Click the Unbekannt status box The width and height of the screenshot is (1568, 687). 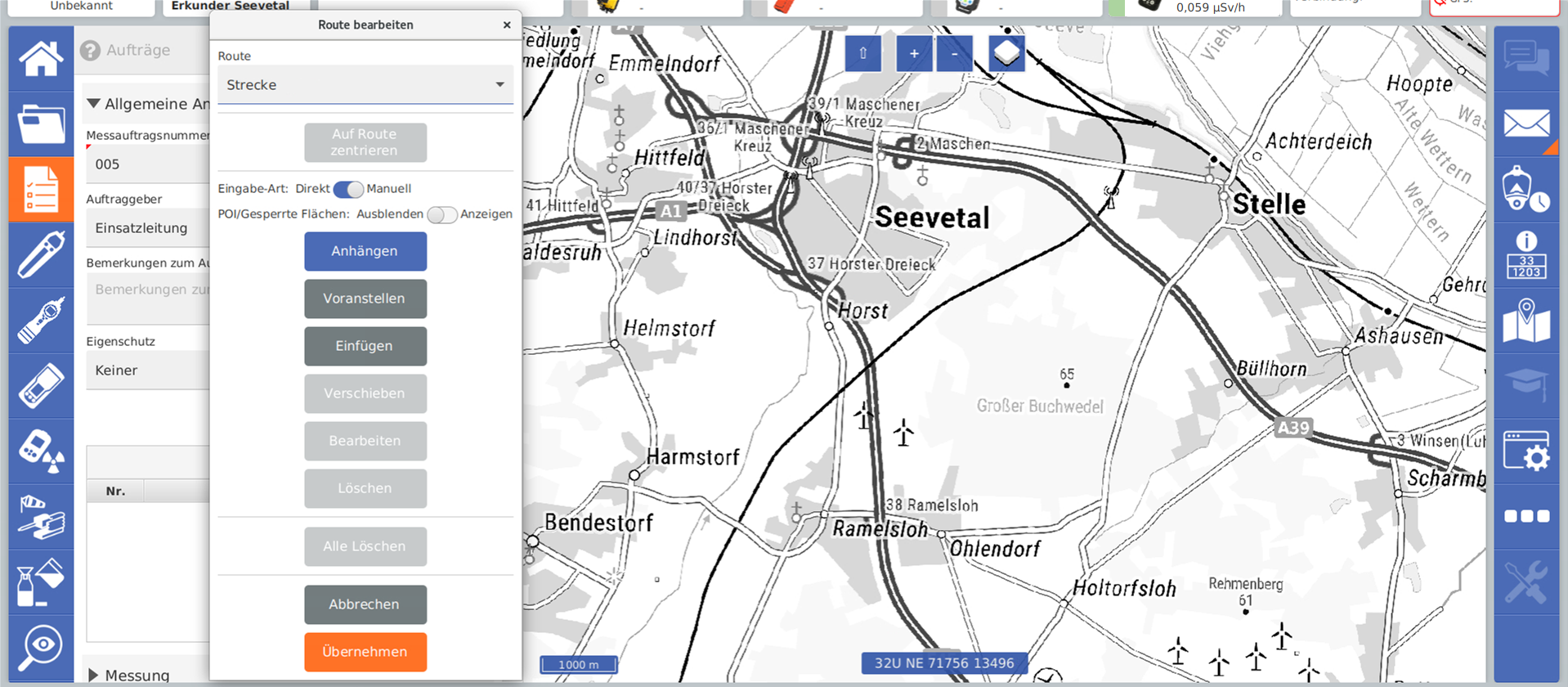(x=82, y=7)
